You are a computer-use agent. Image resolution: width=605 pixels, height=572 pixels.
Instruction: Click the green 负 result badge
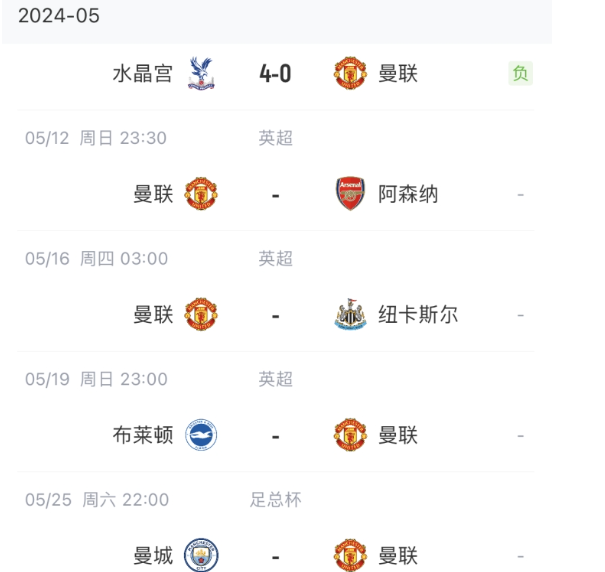tap(520, 73)
